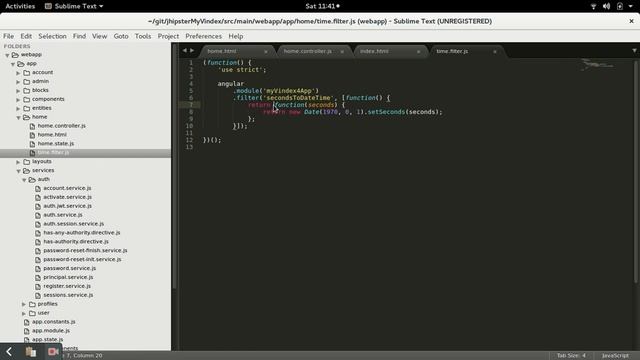Expand the profiles folder
The width and height of the screenshot is (640, 360).
coord(24,304)
